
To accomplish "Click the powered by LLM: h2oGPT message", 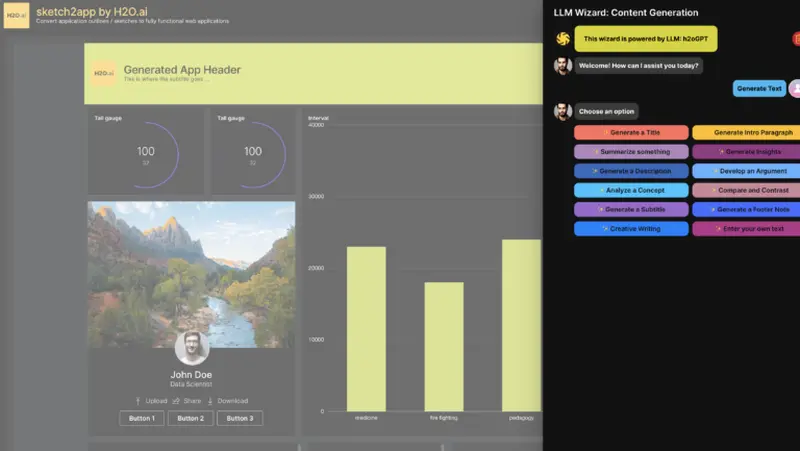I will [x=646, y=39].
